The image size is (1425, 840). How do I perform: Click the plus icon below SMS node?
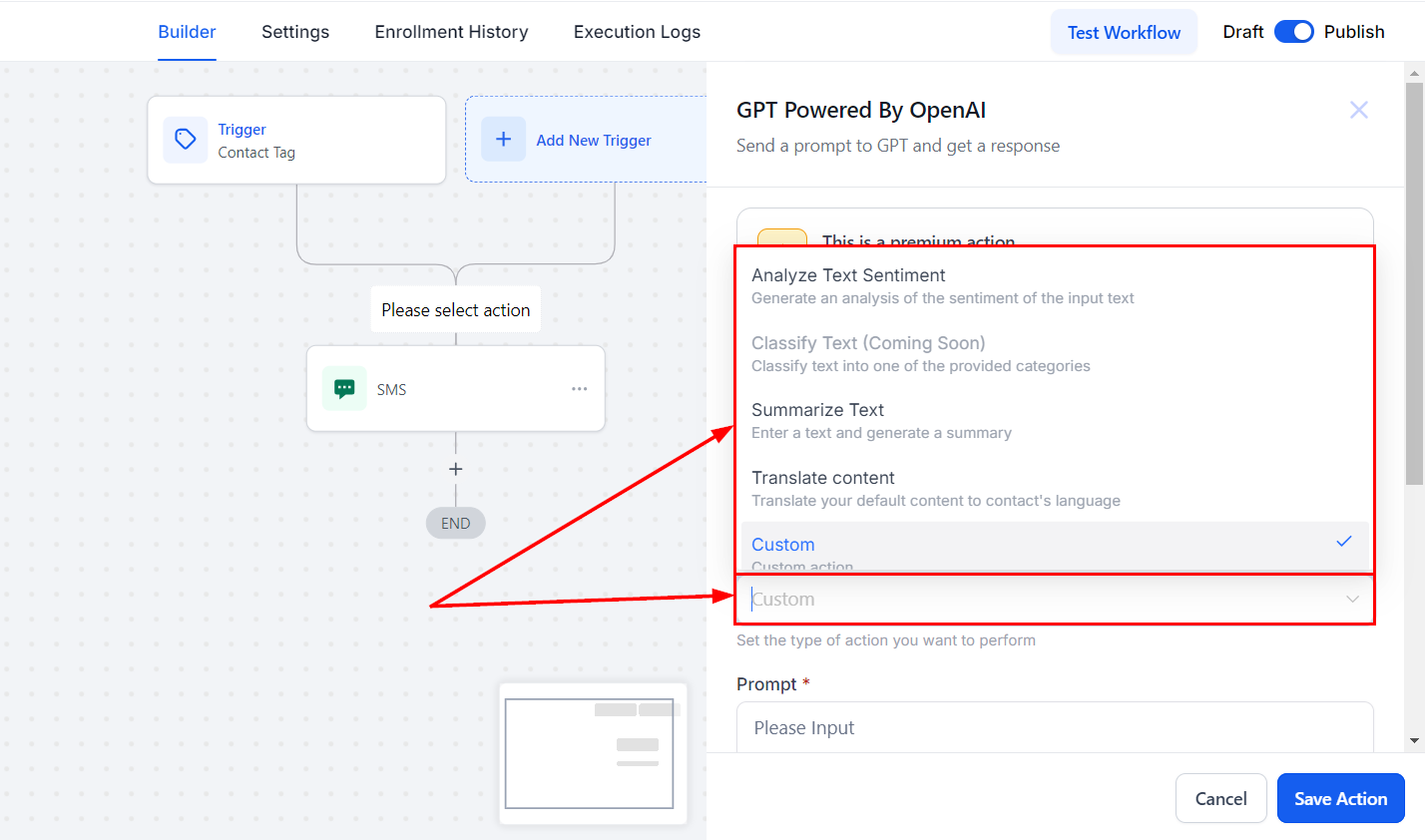tap(456, 469)
